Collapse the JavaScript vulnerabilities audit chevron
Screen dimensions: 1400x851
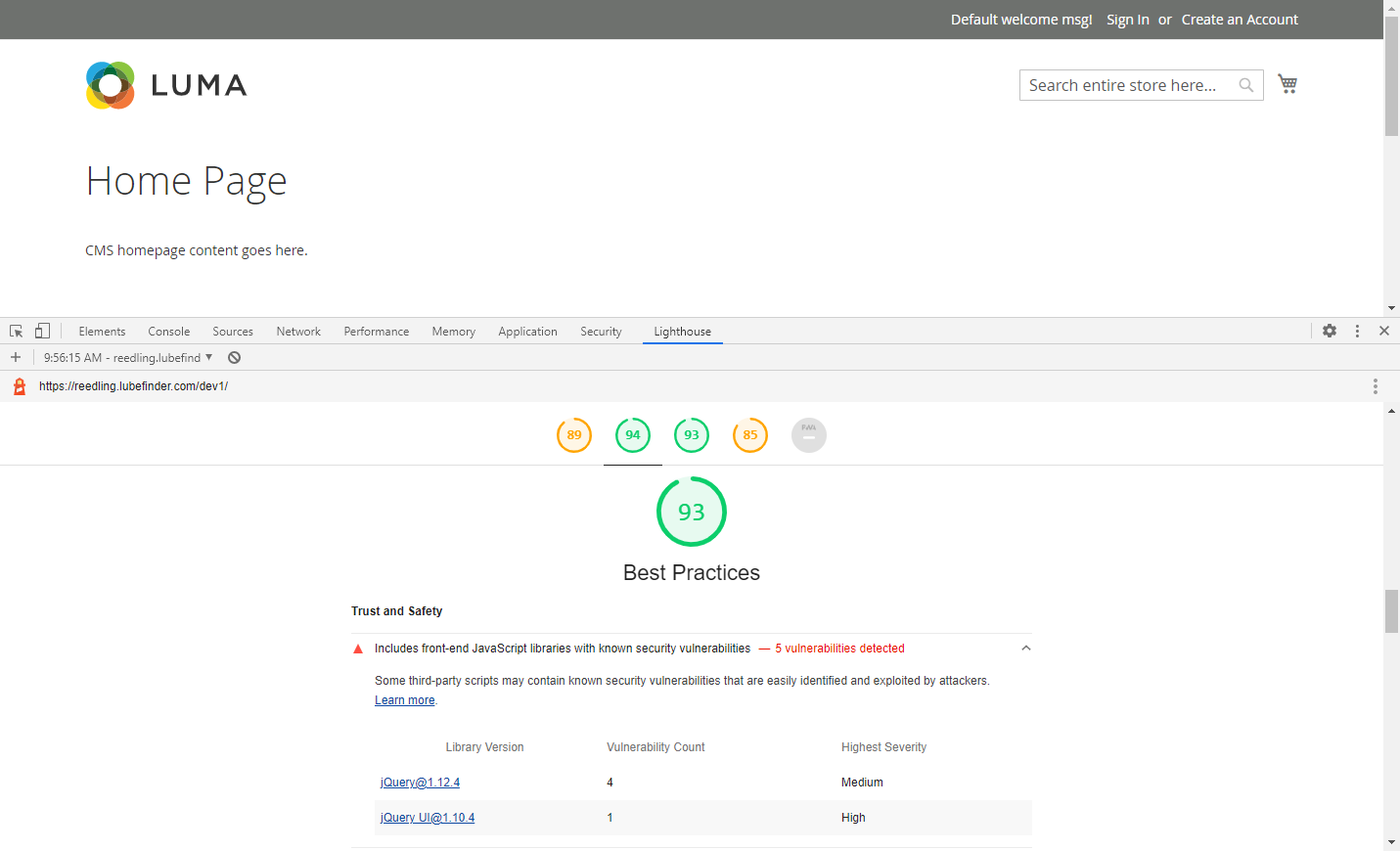tap(1025, 648)
